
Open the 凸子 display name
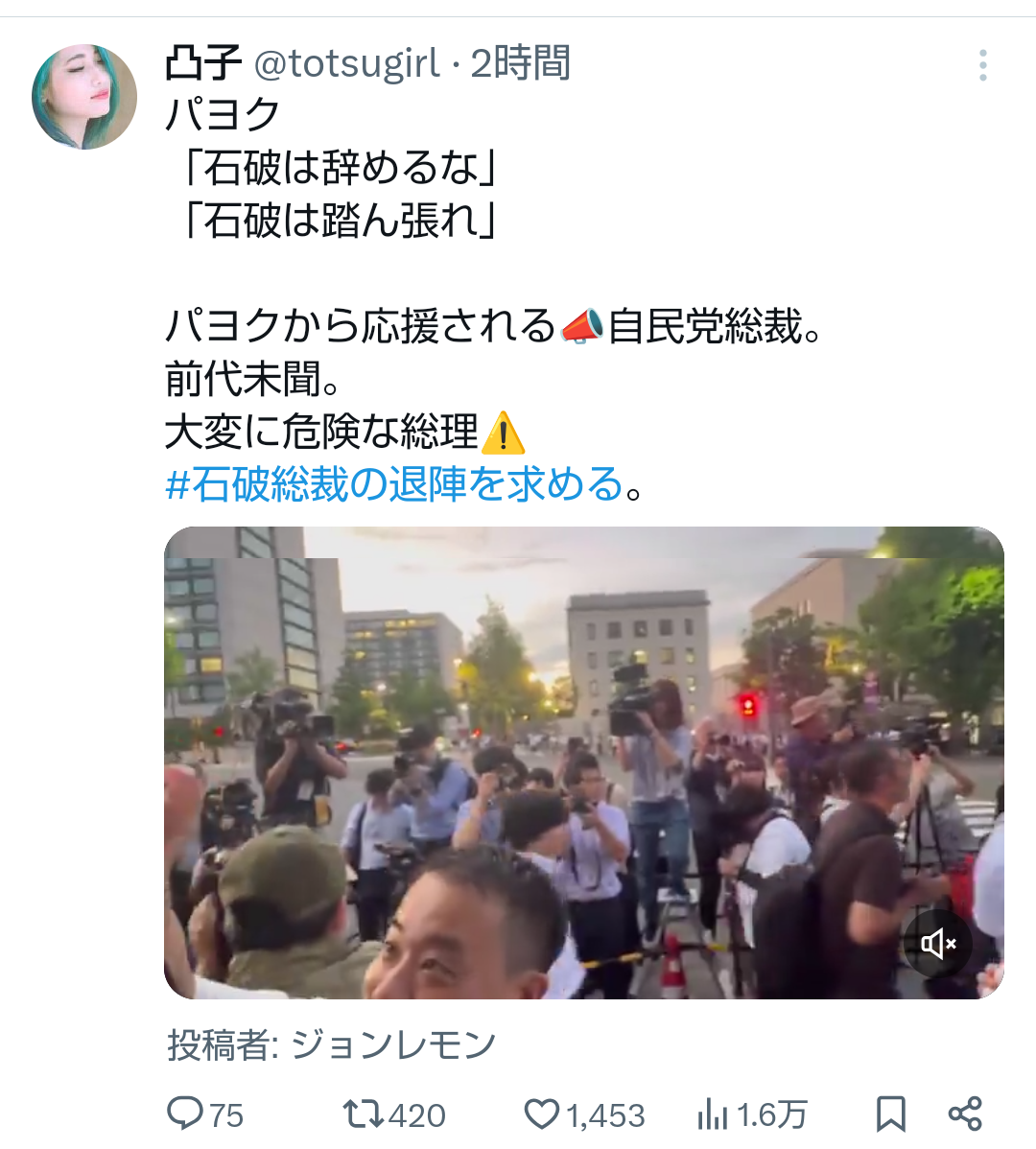click(x=203, y=63)
